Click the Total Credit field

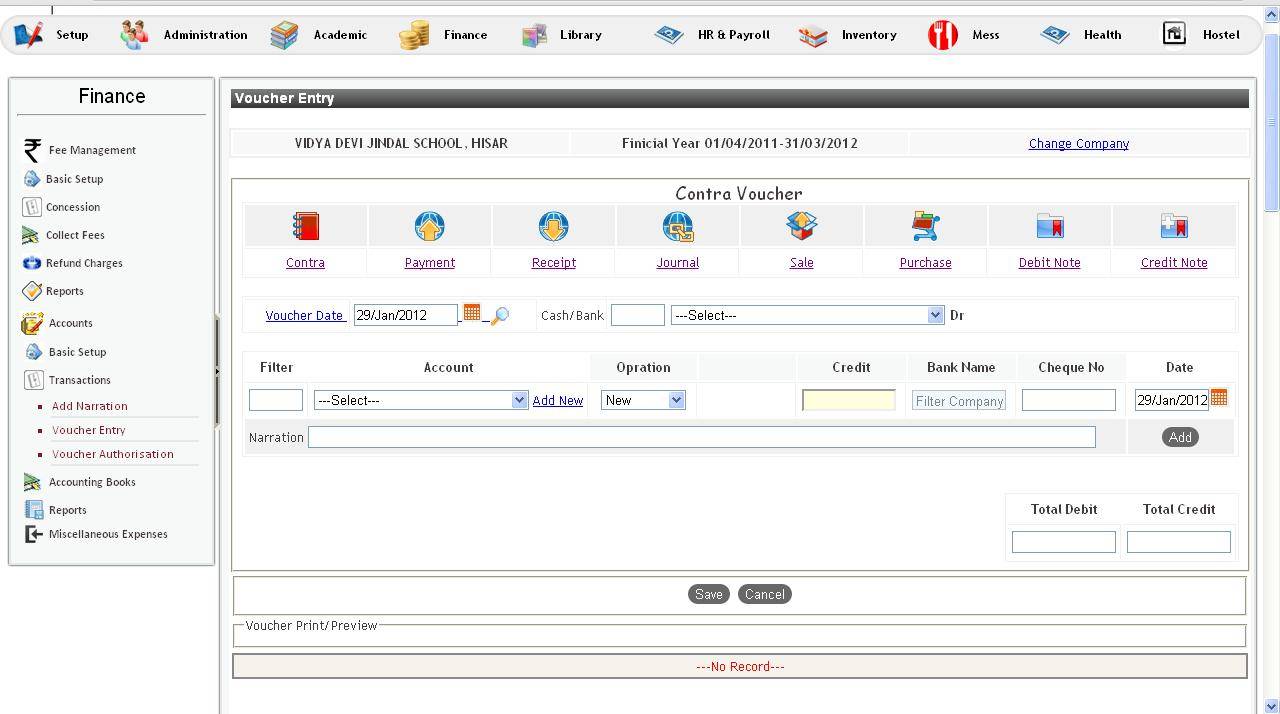tap(1179, 542)
